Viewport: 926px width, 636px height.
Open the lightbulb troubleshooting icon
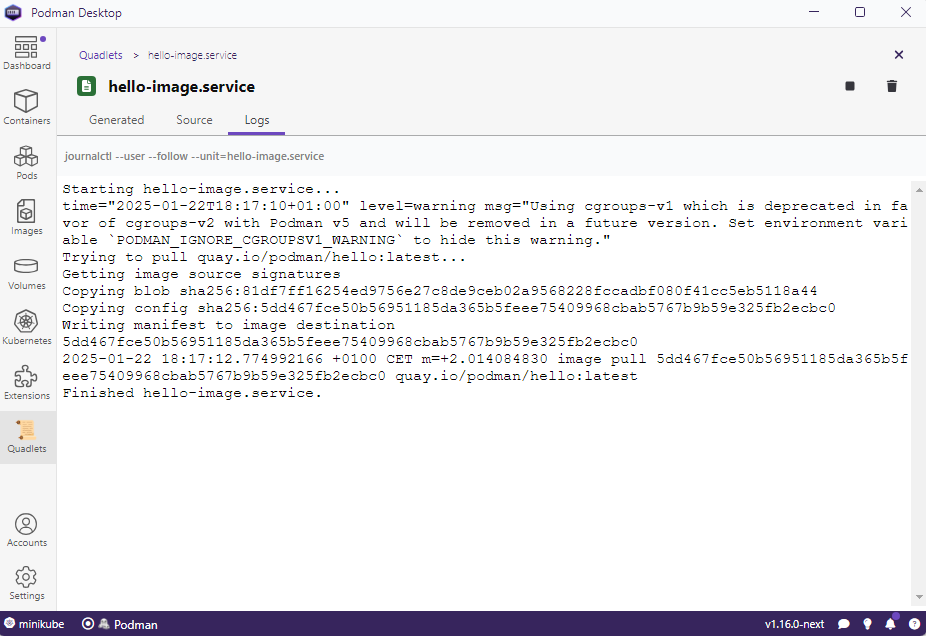867,624
